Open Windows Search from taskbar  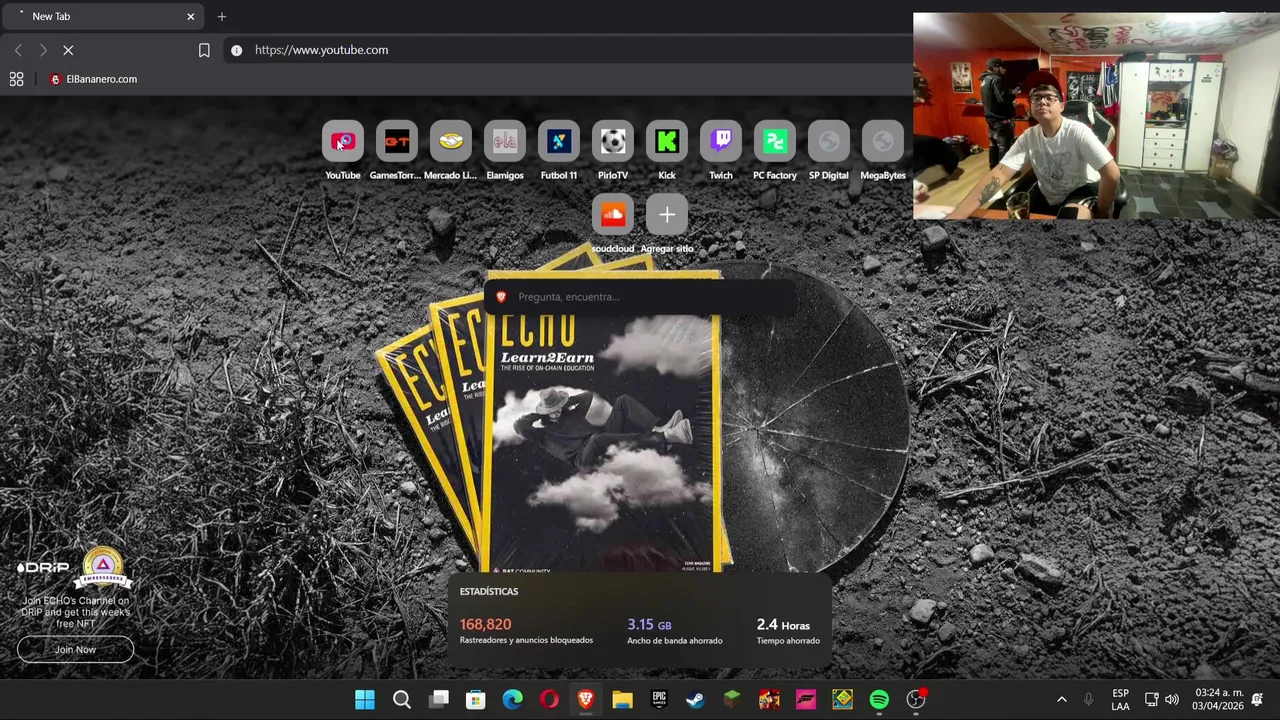[x=402, y=699]
